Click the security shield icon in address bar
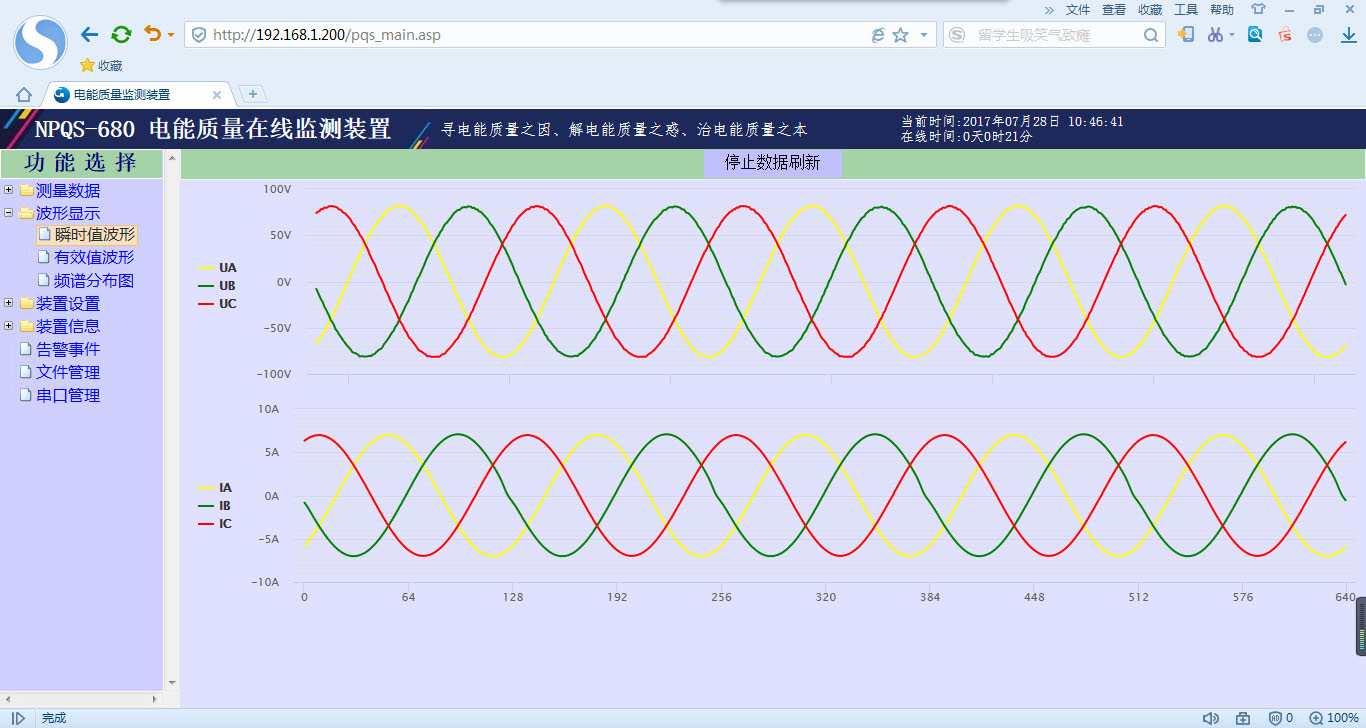 199,35
